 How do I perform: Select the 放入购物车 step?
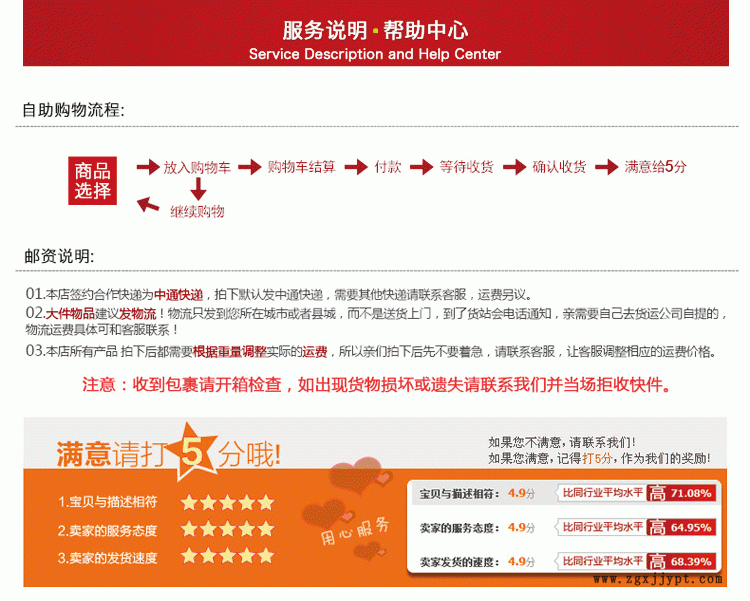pos(197,167)
